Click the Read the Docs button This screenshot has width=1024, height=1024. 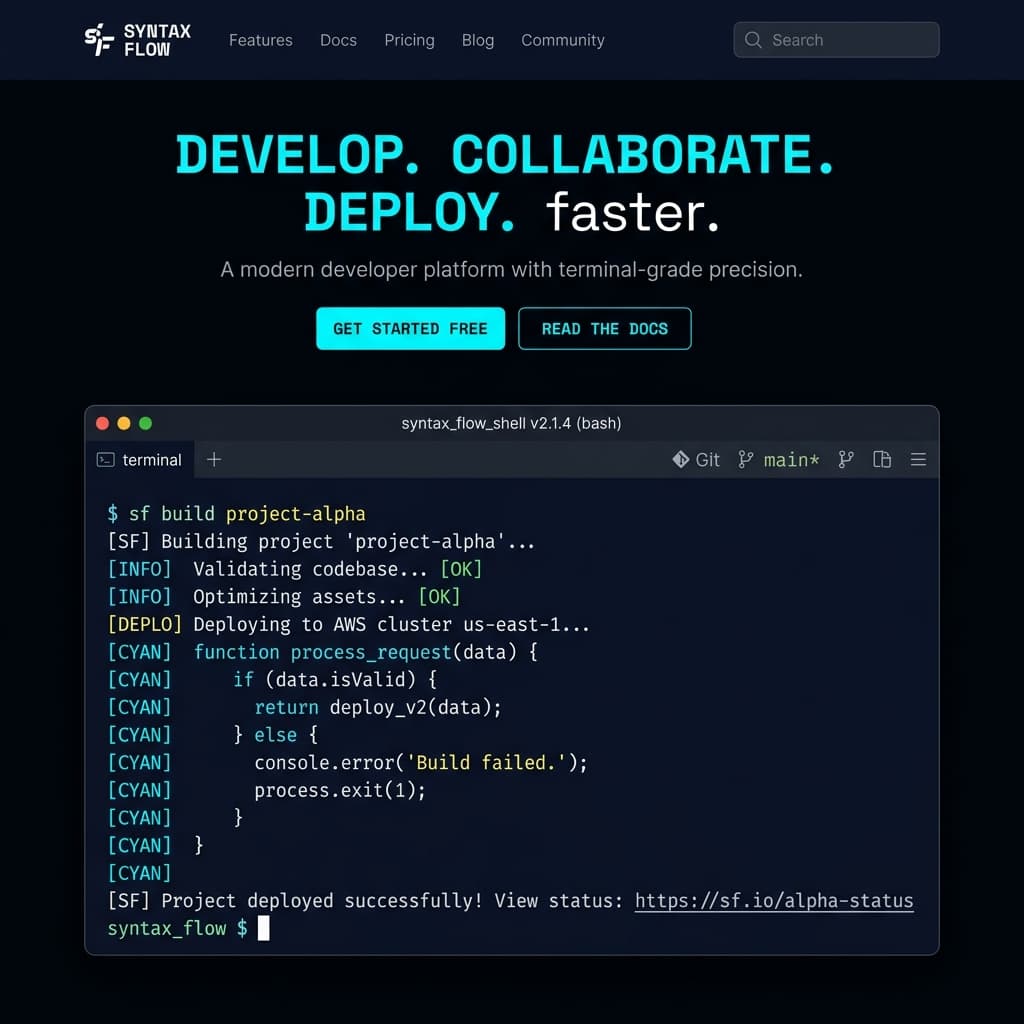click(604, 329)
